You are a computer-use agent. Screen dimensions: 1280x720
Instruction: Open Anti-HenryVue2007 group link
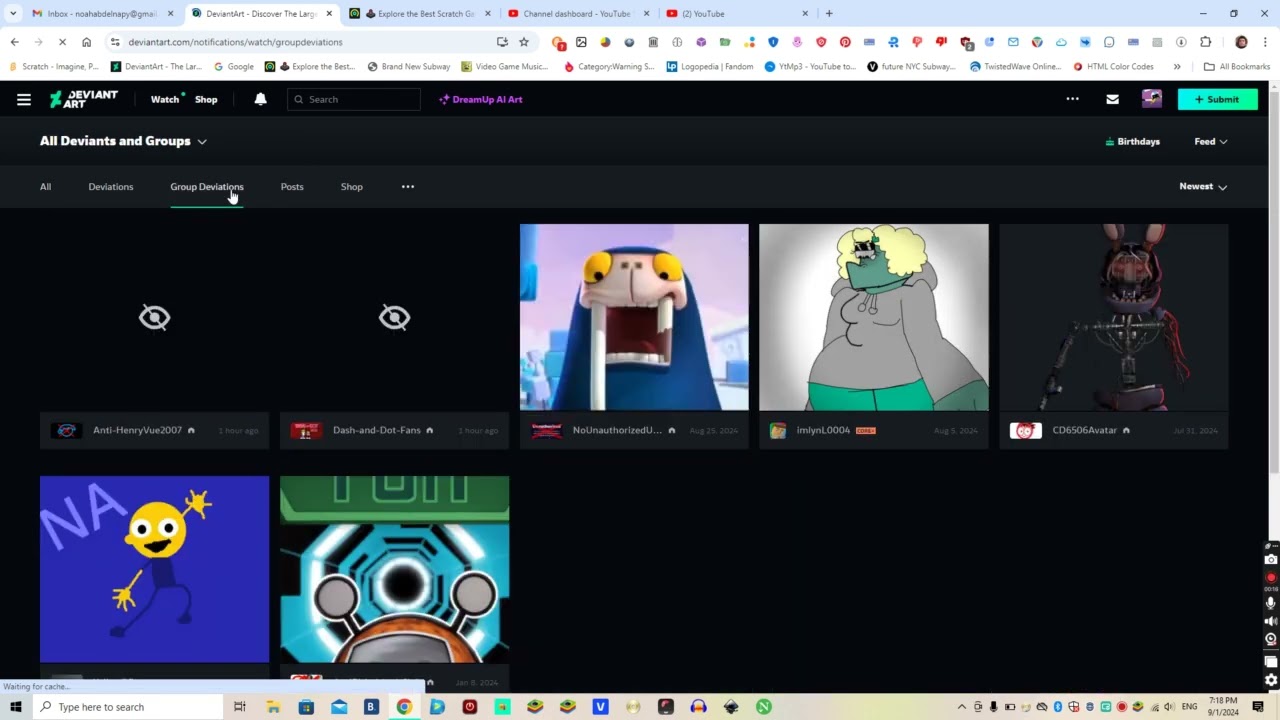click(137, 430)
